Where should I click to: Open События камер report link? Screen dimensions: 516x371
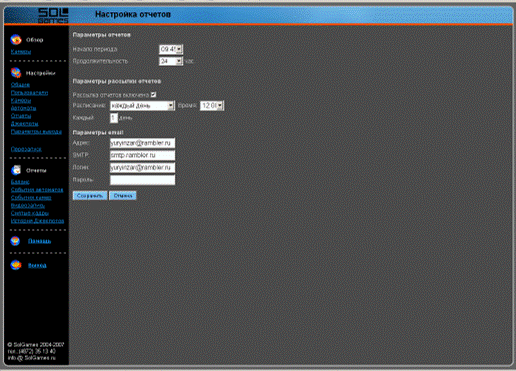coord(31,198)
